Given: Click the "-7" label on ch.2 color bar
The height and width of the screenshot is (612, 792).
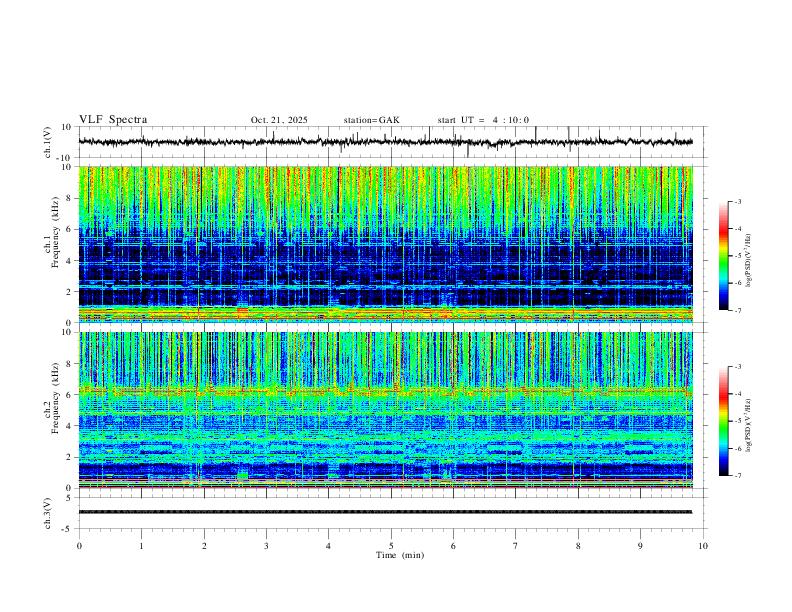Looking at the screenshot, I should pyautogui.click(x=738, y=476).
